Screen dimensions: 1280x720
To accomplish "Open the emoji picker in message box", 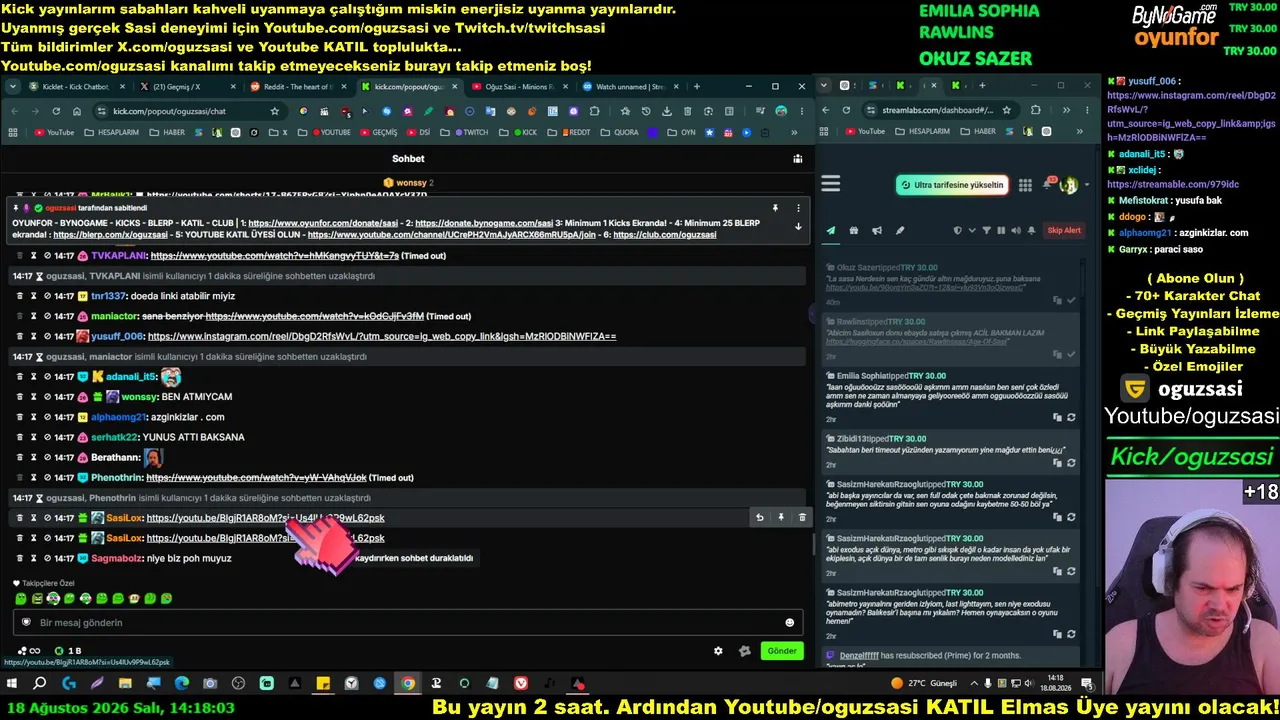I will coord(789,623).
